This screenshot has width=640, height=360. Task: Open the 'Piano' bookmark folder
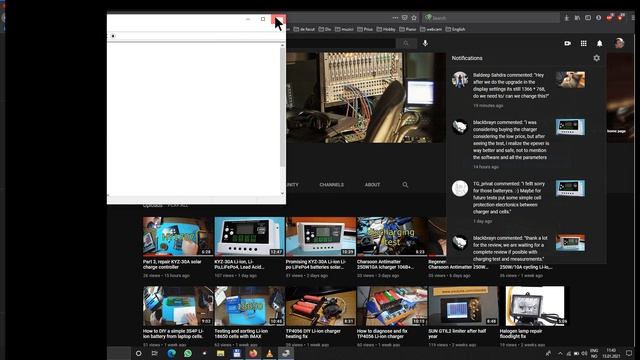tap(408, 29)
